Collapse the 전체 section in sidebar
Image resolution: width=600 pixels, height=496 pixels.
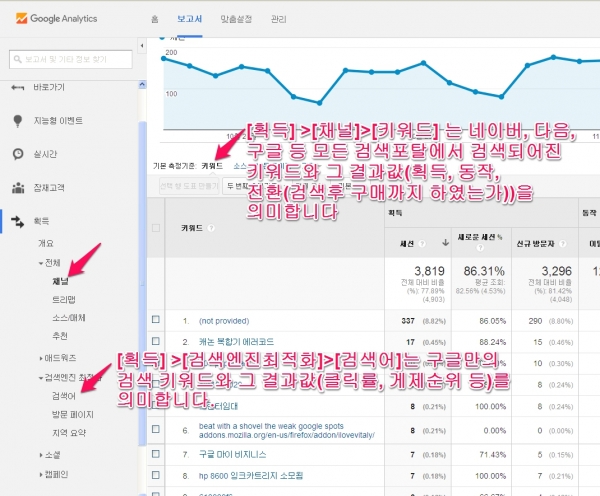[x=41, y=263]
